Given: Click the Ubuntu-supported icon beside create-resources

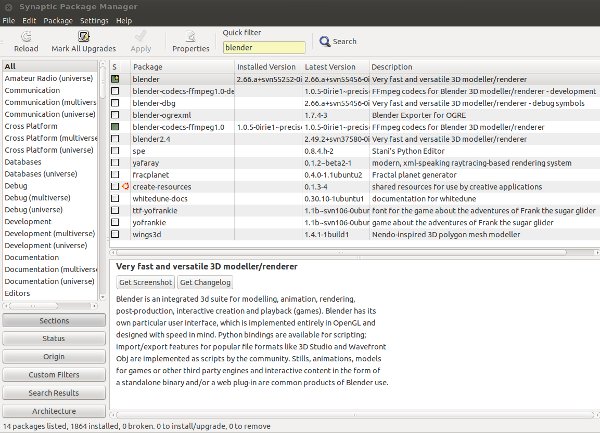Looking at the screenshot, I should click(x=125, y=186).
